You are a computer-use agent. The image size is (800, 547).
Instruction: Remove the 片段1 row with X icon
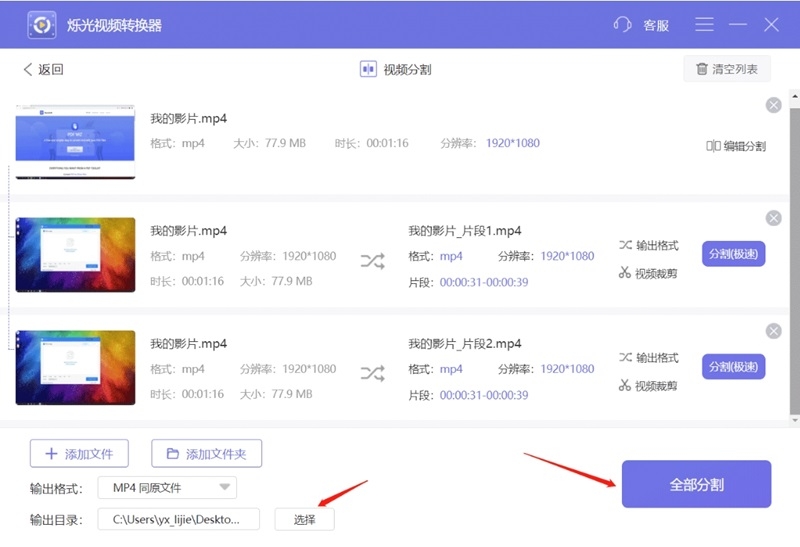773,218
